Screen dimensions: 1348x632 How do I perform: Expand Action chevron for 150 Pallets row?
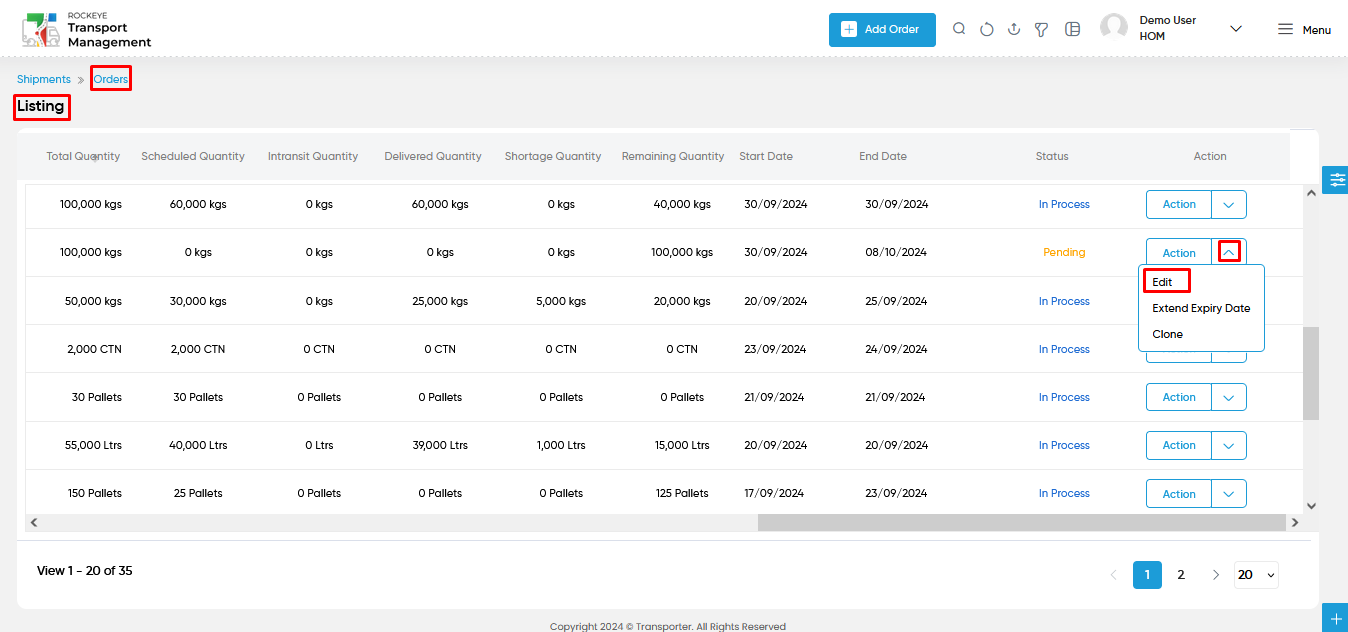point(1229,494)
